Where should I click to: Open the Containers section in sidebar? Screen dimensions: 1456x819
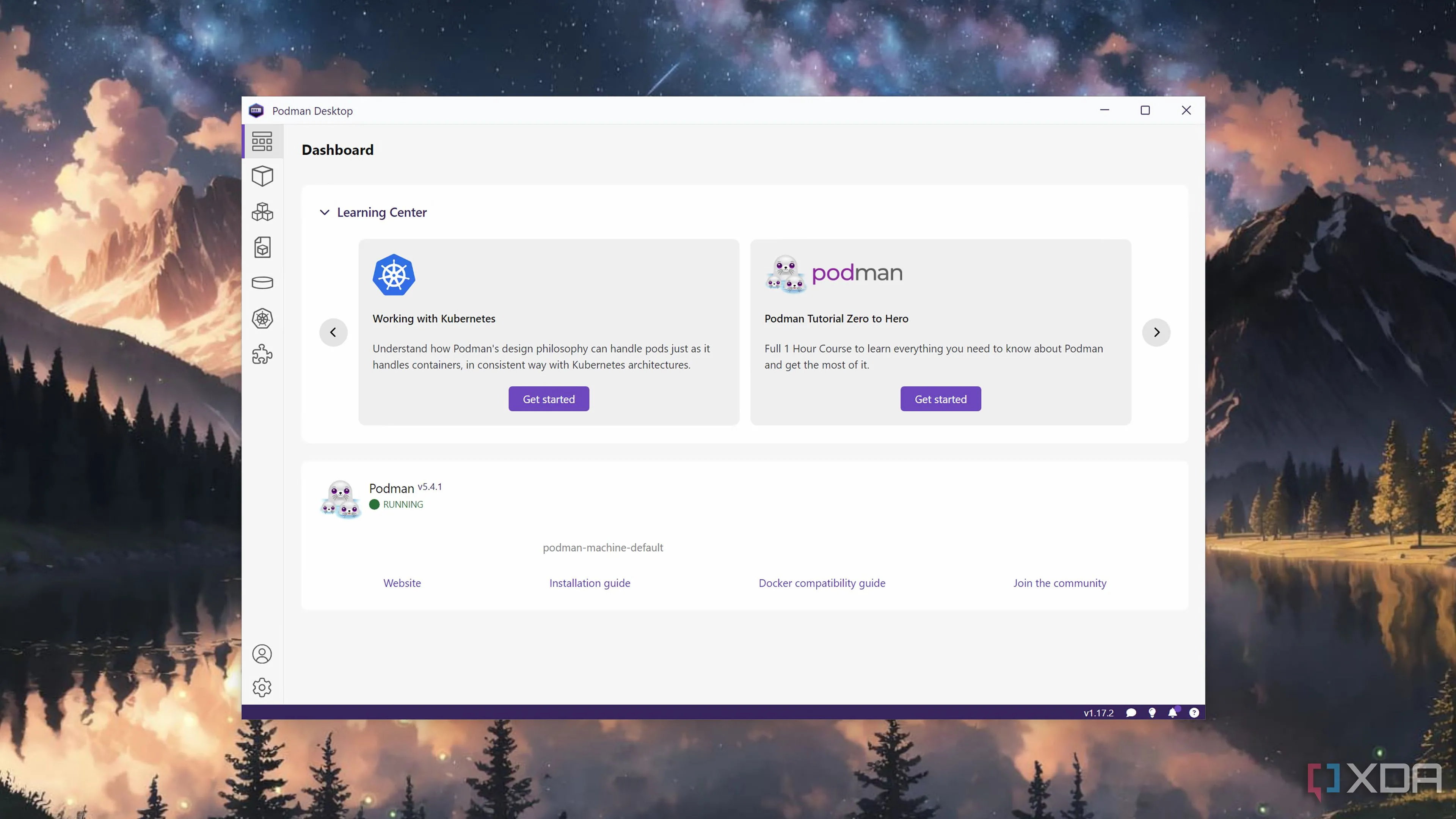262,176
